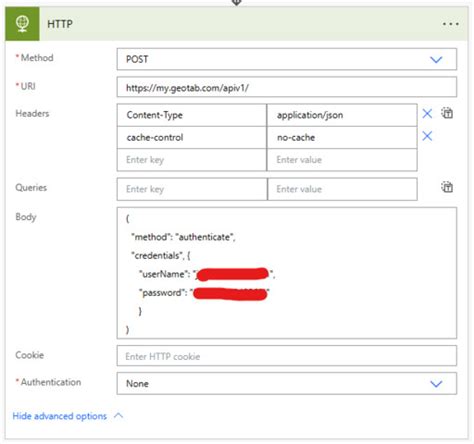Screen dimensions: 474x444
Task: Click the "method": "authenticate" line in Body
Action: coord(183,237)
